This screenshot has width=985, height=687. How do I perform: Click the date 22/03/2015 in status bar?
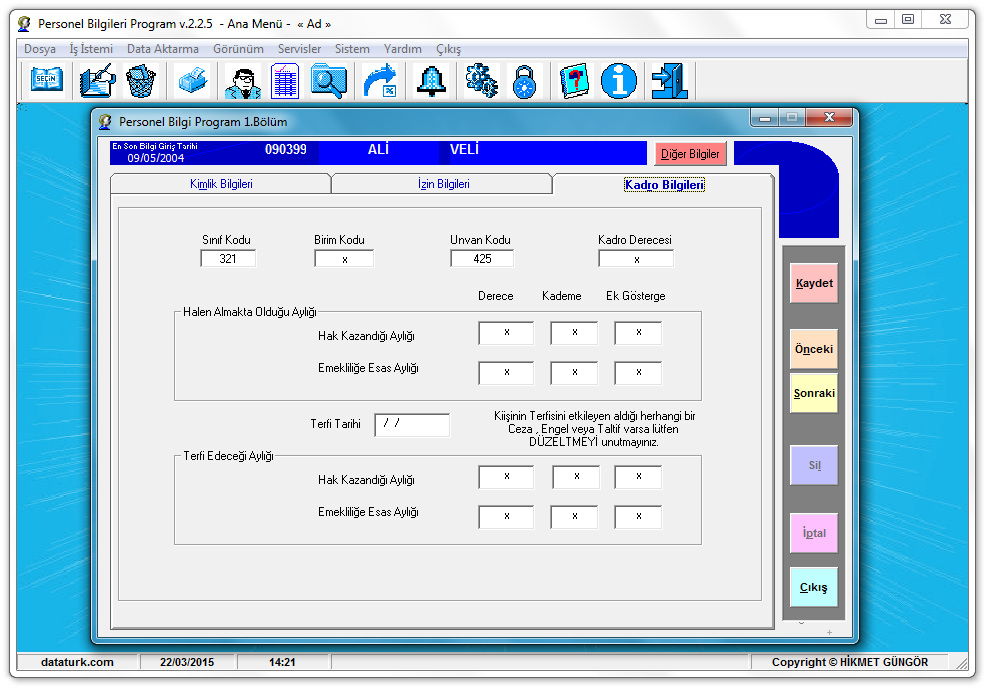tap(187, 662)
